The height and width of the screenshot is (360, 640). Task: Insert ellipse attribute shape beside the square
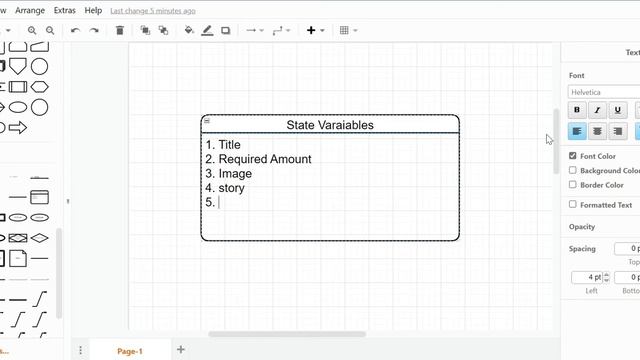click(18, 218)
